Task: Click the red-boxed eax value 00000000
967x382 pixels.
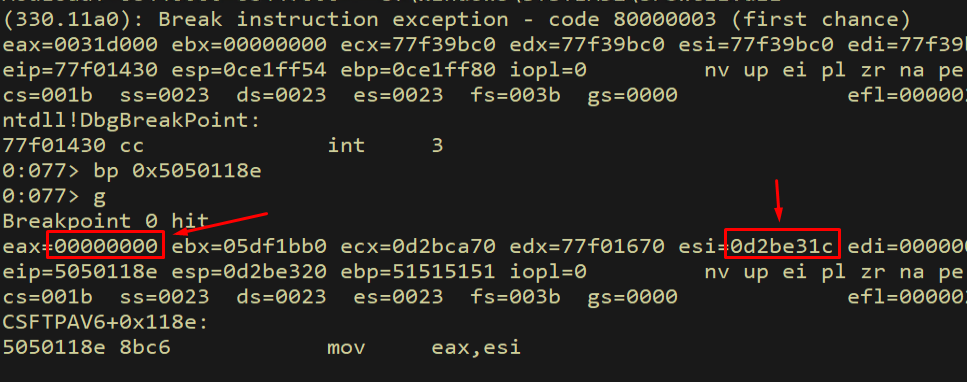Action: 105,247
